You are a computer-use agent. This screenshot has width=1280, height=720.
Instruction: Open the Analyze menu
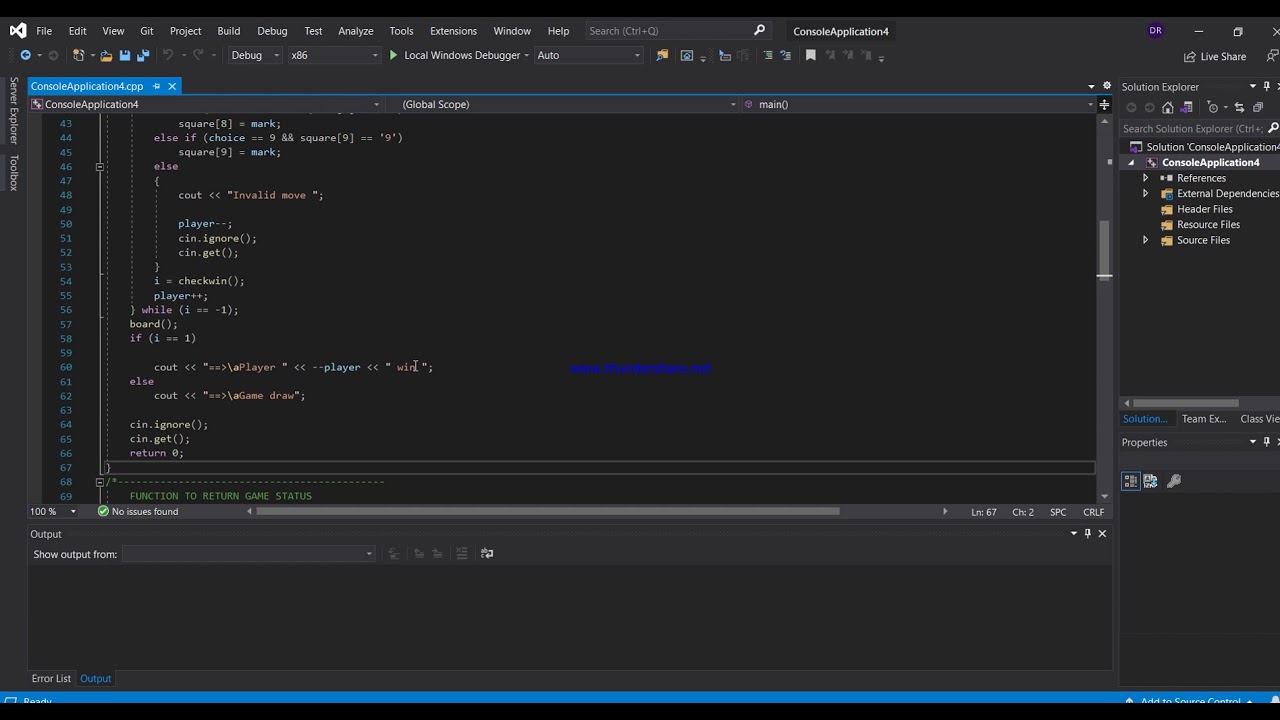355,31
